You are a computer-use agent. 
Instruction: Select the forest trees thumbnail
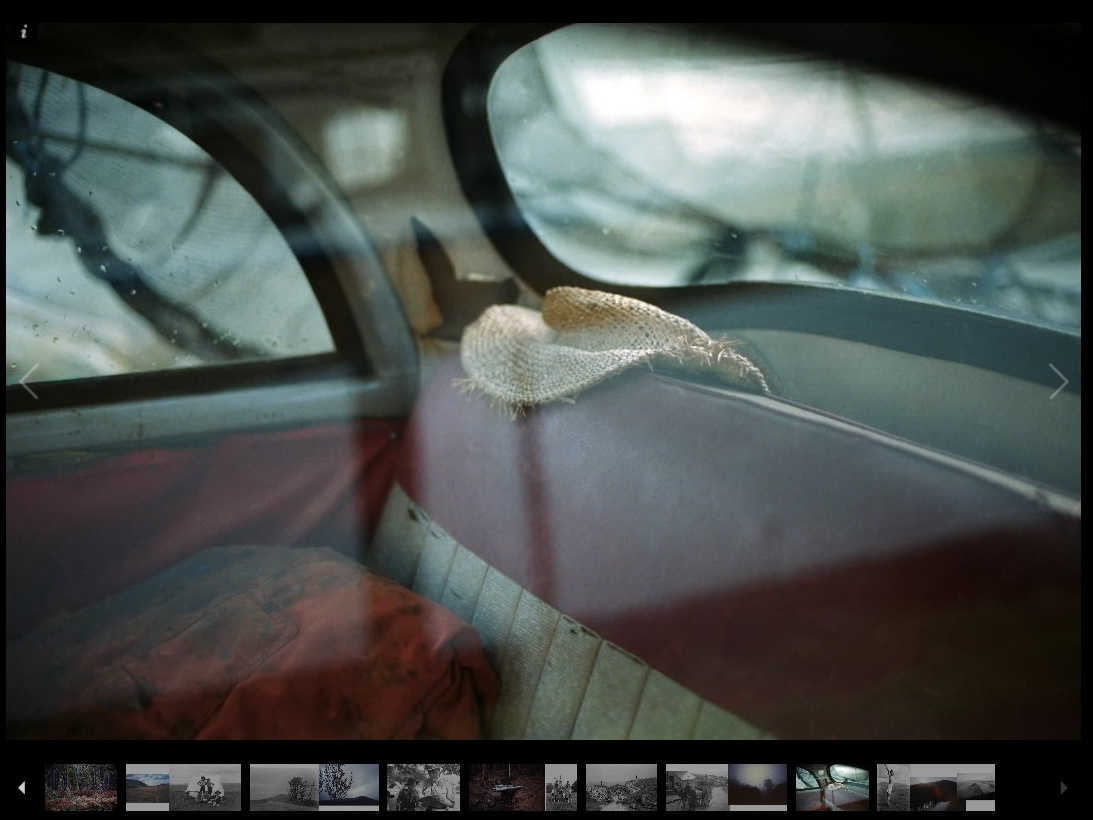81,787
